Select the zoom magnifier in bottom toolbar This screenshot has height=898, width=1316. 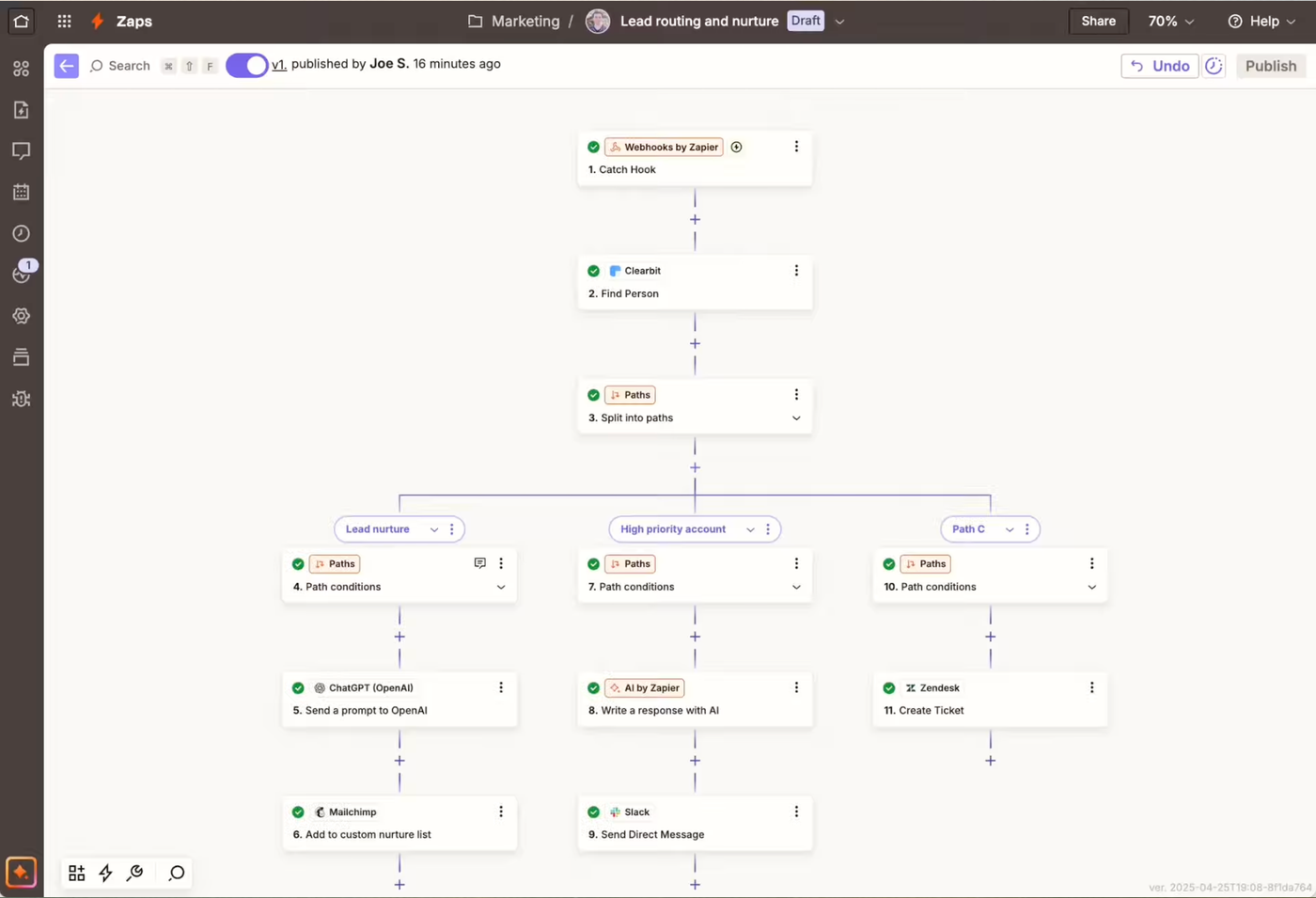click(175, 874)
